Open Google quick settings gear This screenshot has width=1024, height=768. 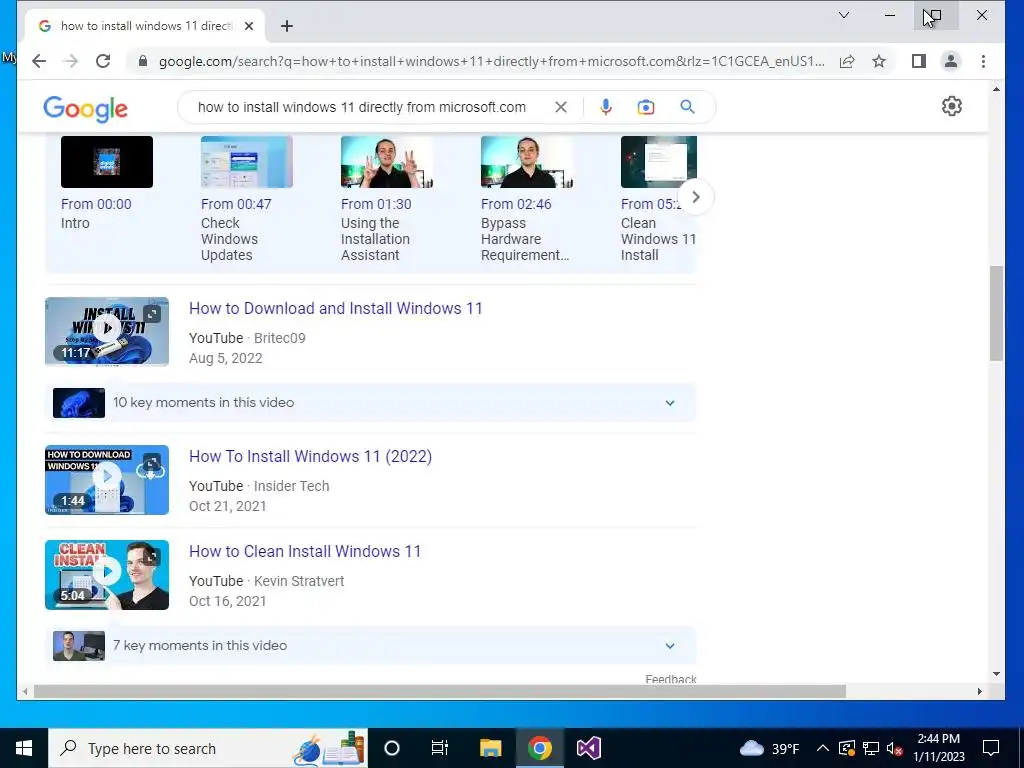click(952, 106)
